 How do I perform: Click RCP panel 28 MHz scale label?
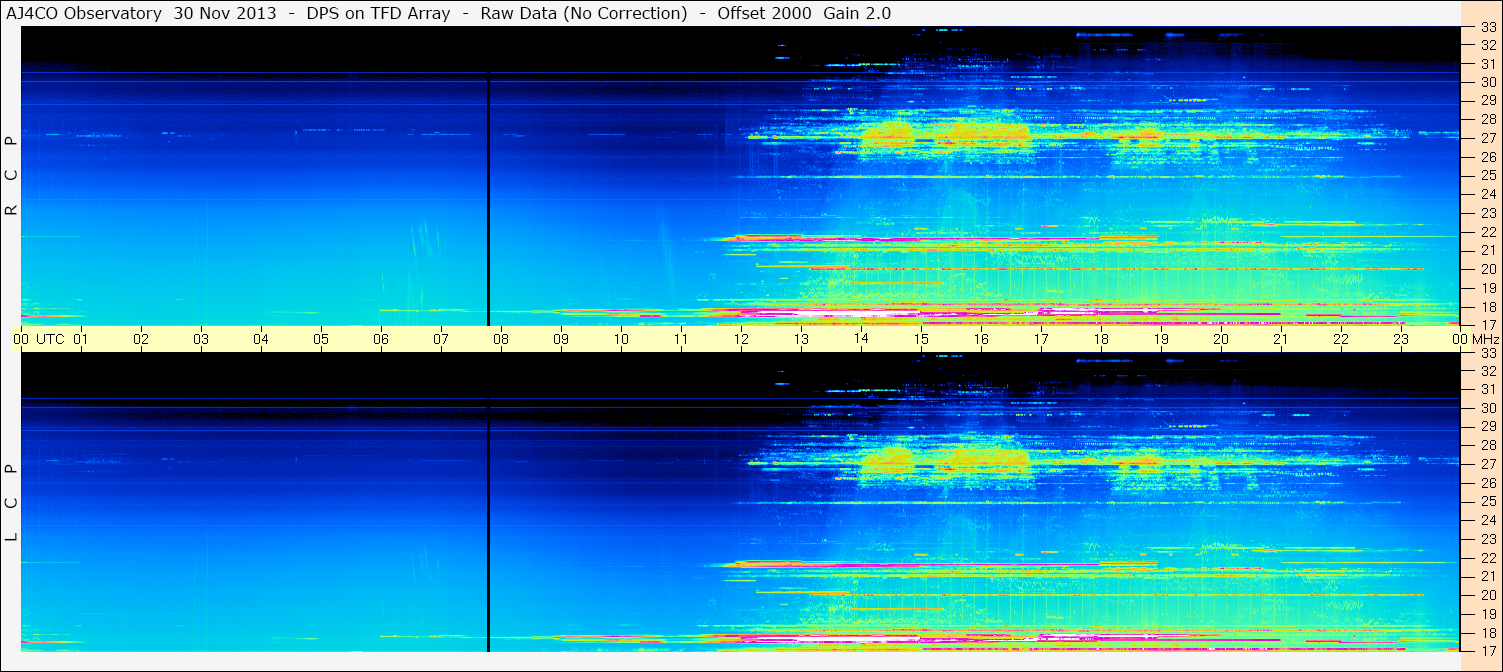tap(1488, 119)
